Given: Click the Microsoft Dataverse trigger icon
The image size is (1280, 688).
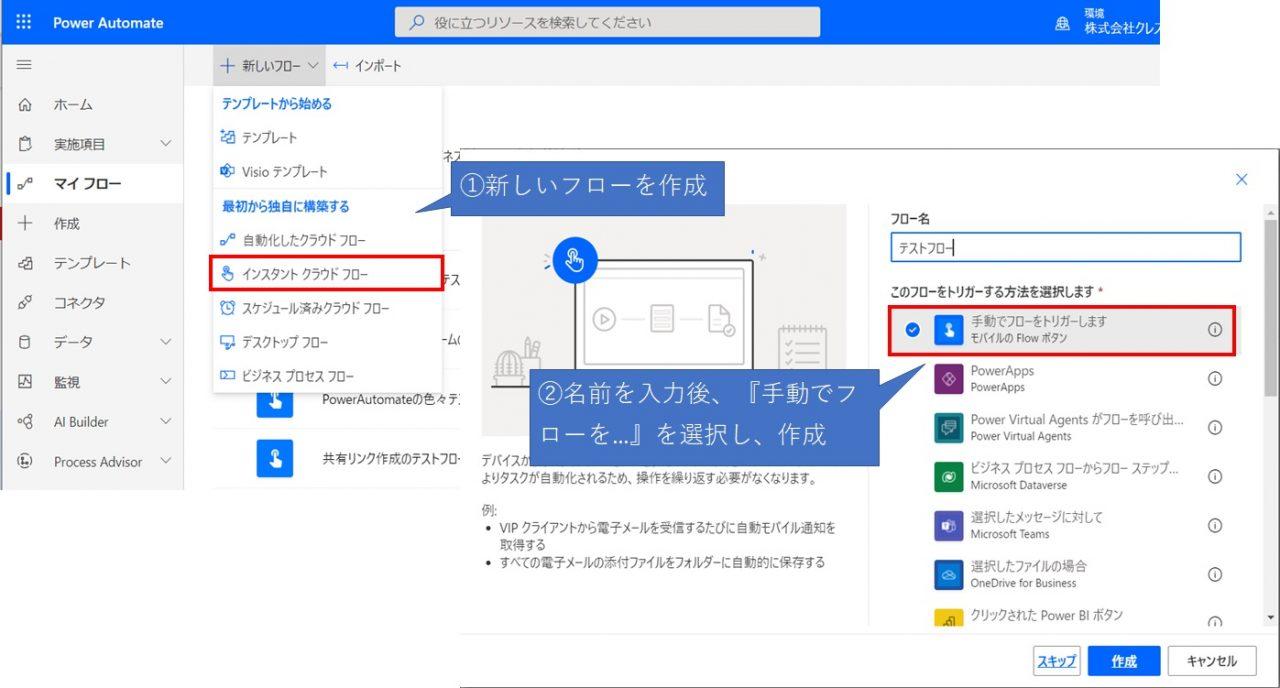Looking at the screenshot, I should coord(948,477).
